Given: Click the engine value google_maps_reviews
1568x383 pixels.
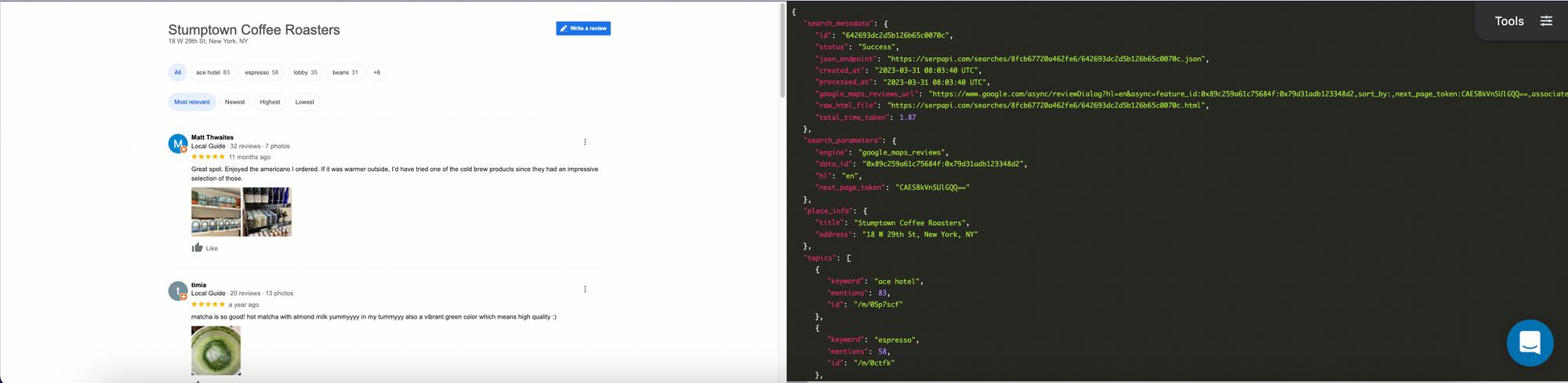Looking at the screenshot, I should [903, 152].
